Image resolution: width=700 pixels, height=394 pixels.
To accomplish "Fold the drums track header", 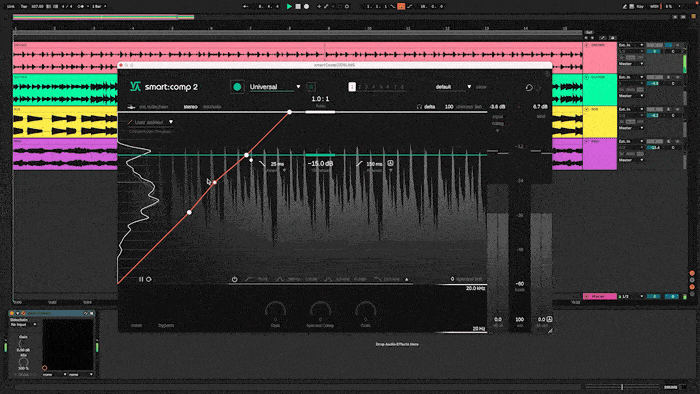I will click(586, 45).
